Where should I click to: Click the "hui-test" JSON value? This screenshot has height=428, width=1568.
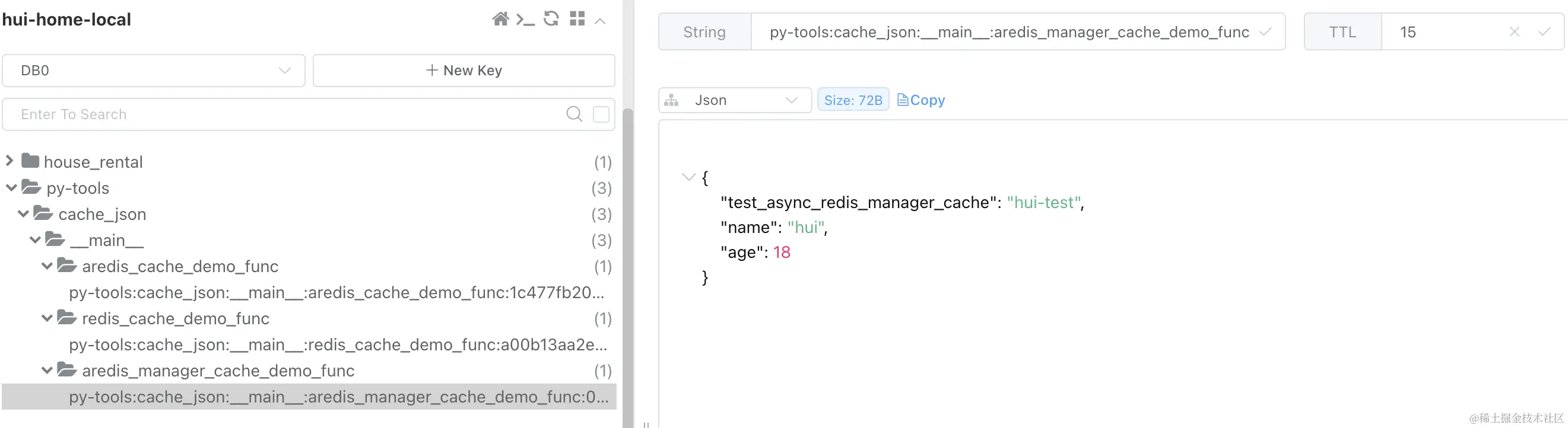pyautogui.click(x=1044, y=203)
